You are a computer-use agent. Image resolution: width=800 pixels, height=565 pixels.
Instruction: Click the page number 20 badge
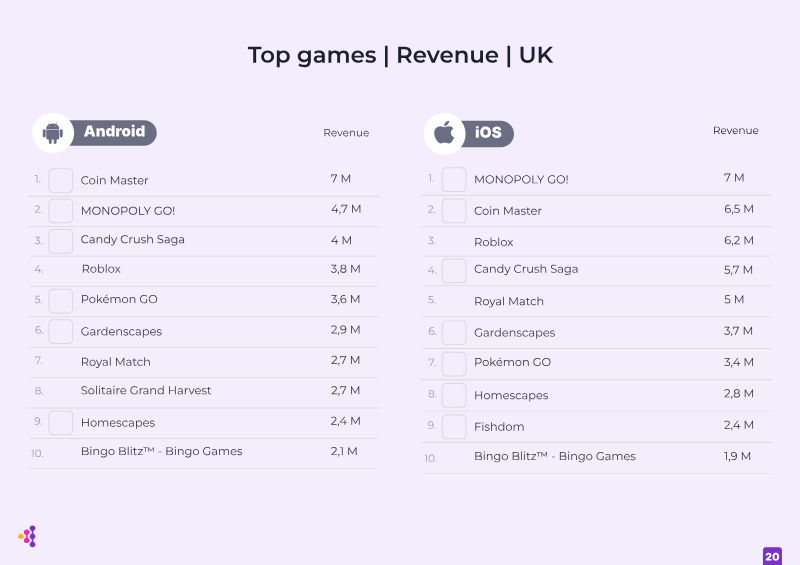coord(772,556)
